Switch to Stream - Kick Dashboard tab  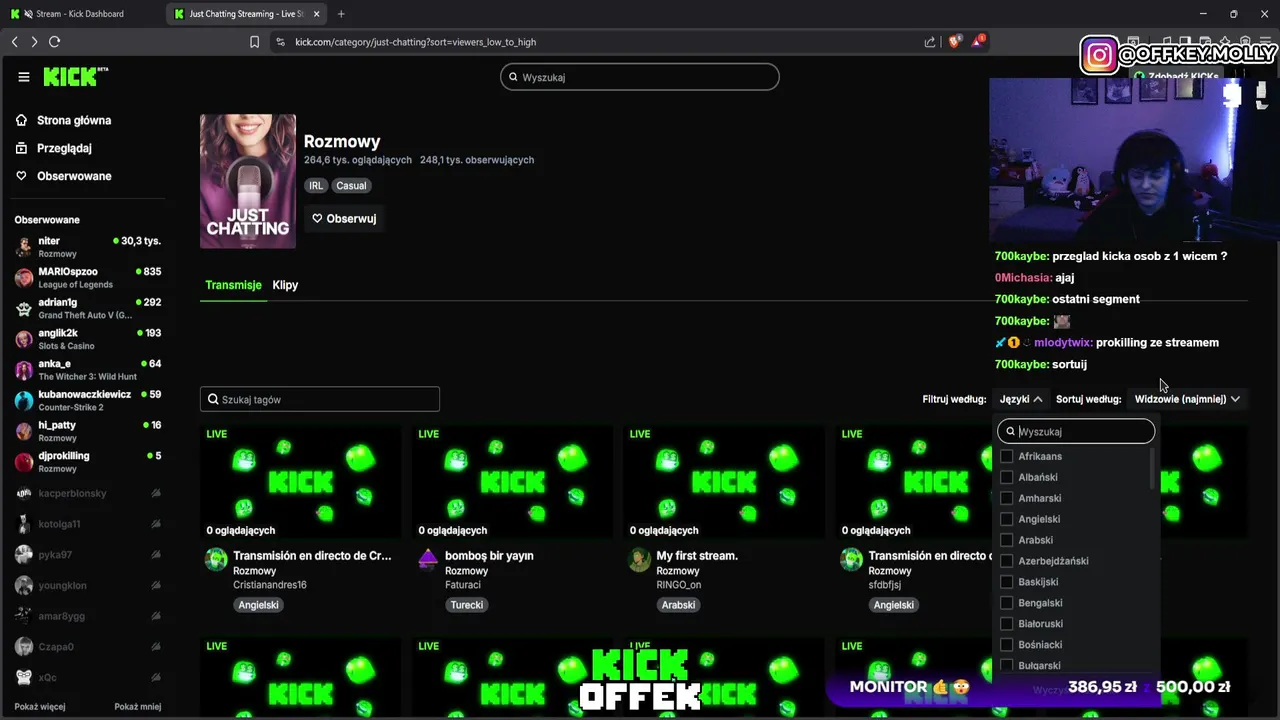point(80,14)
